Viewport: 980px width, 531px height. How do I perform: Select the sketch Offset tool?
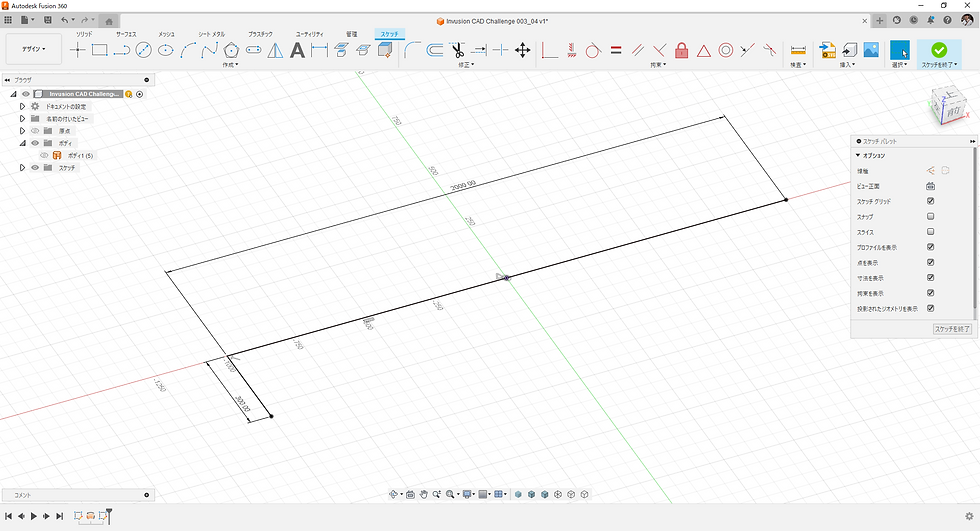click(x=434, y=51)
